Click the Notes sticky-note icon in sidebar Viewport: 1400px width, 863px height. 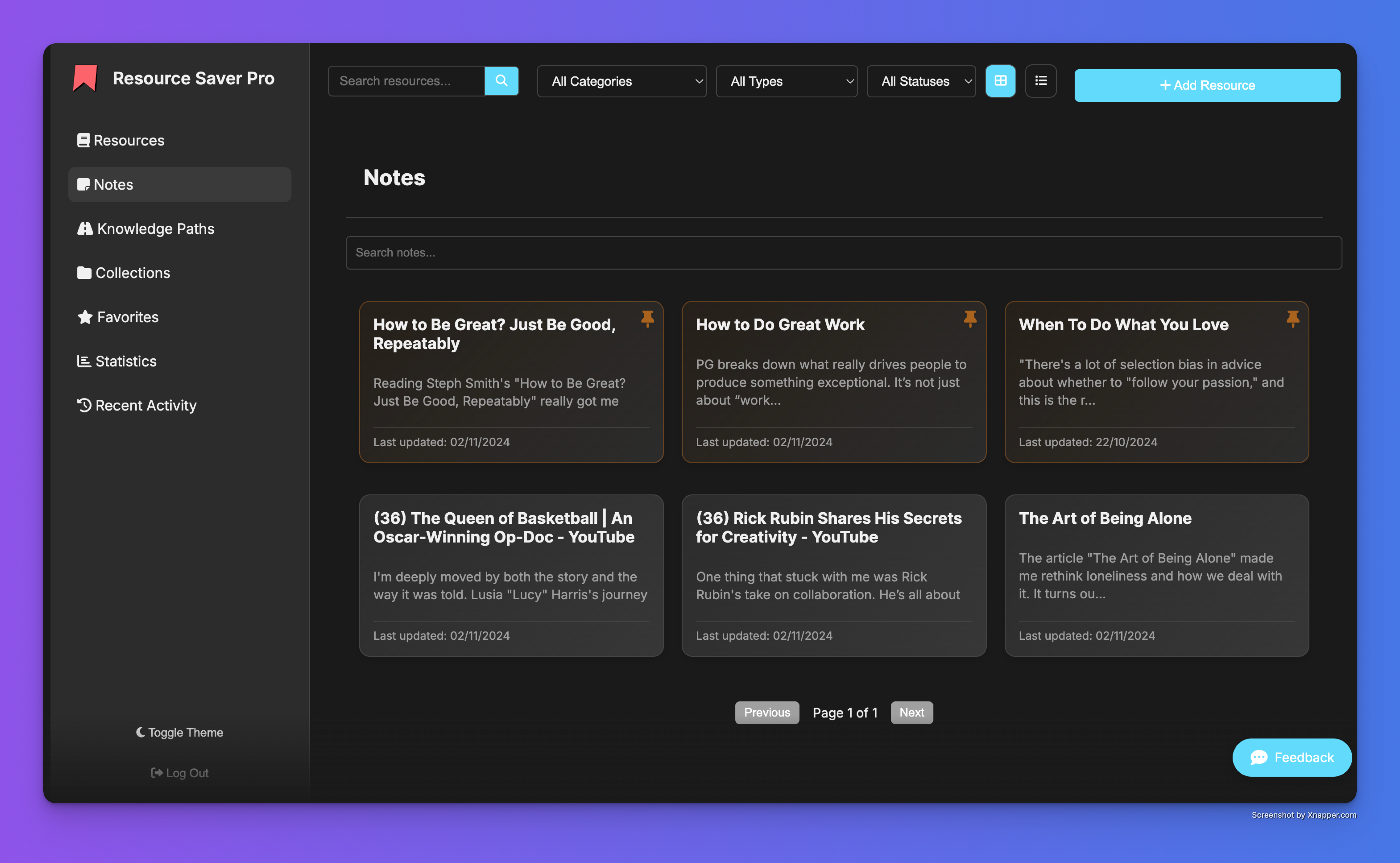coord(83,185)
